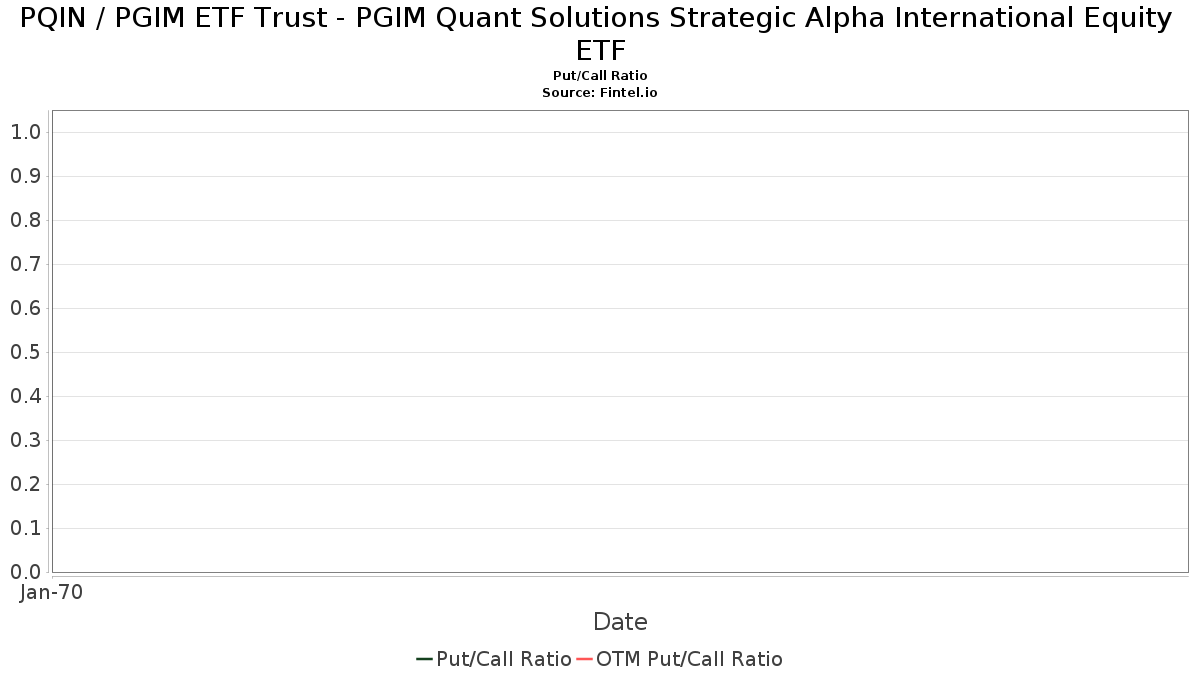Click the 0.2 y-axis tick label
1200x675 pixels.
[x=25, y=484]
